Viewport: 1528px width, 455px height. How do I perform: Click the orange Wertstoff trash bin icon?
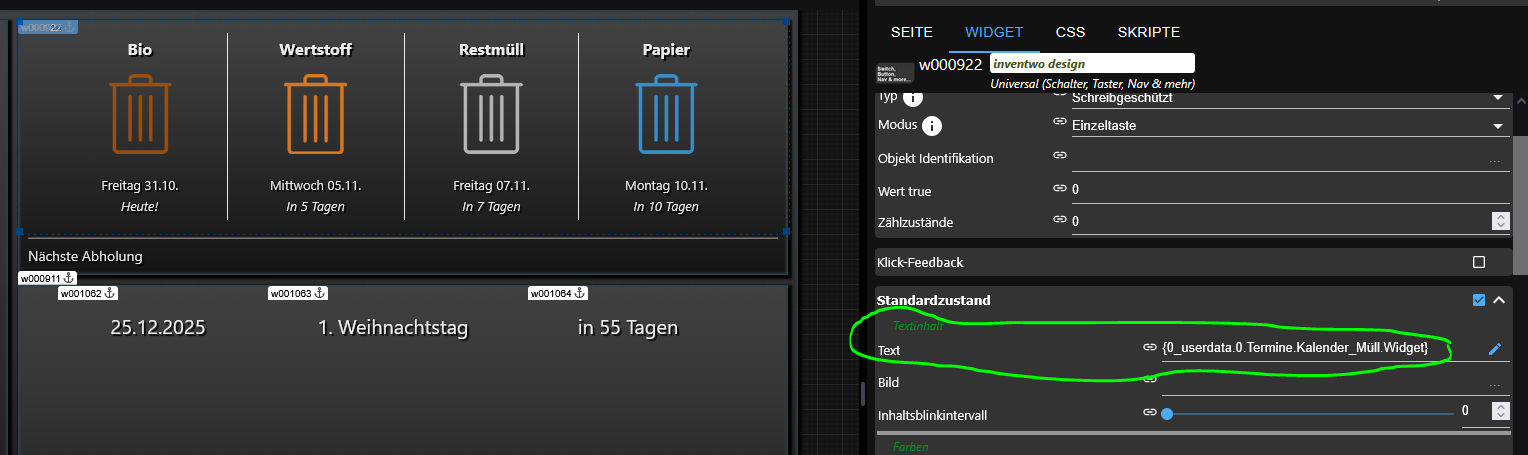[x=315, y=114]
